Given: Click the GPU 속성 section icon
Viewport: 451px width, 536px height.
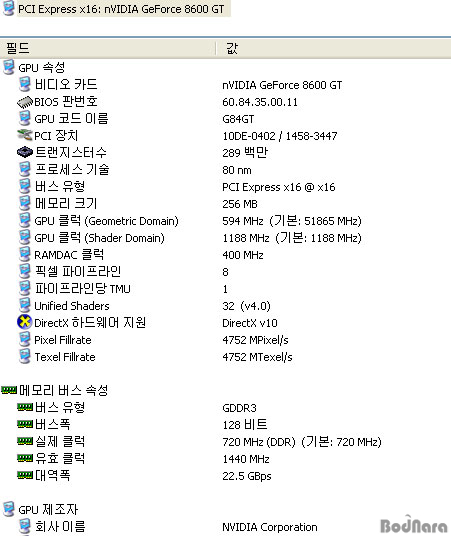Looking at the screenshot, I should pos(9,67).
